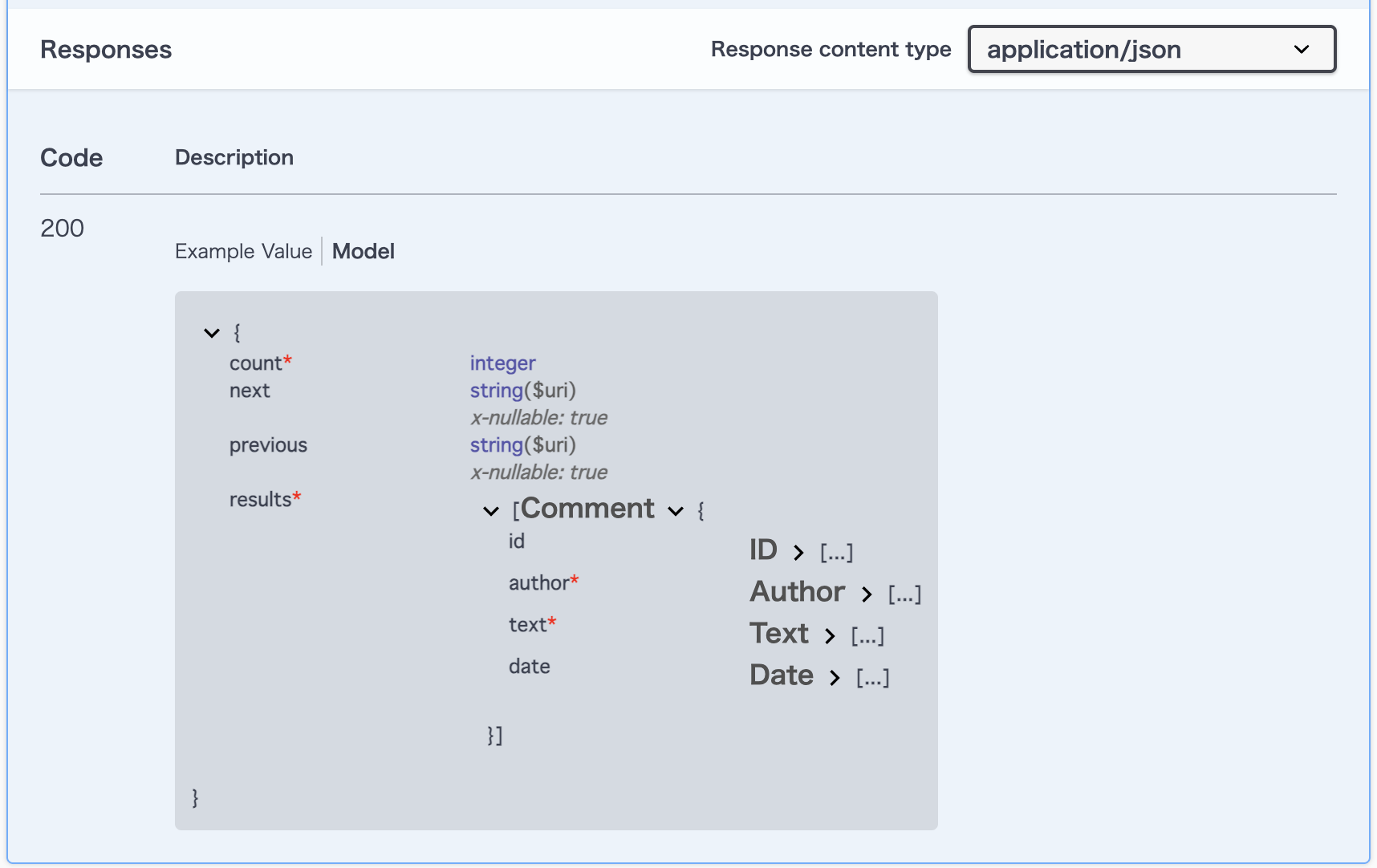Screen dimensions: 1377x868
Task: Expand the Author field details
Action: click(867, 594)
